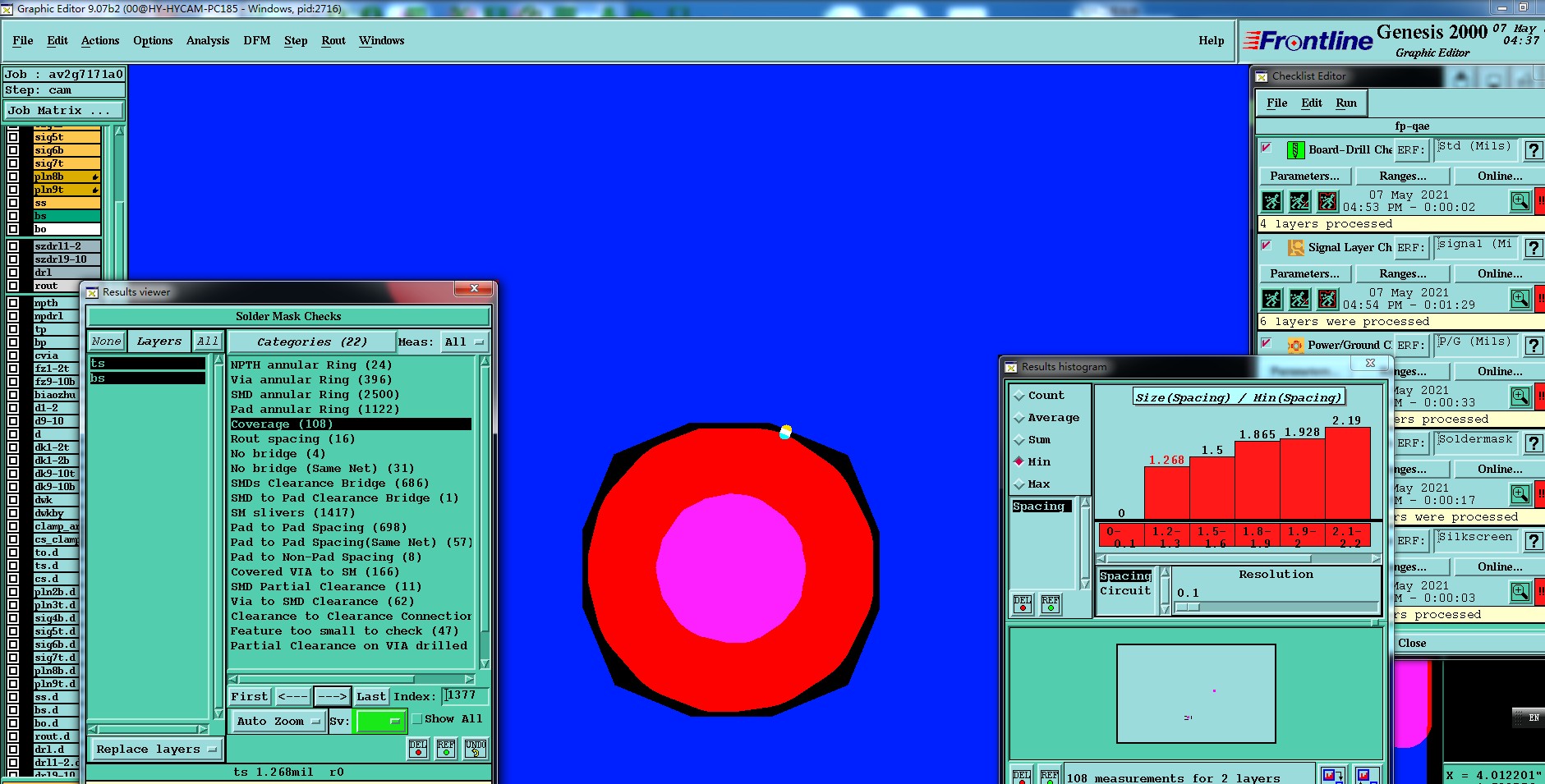The image size is (1545, 784).
Task: Click help question mark for Signal Layer Check
Action: pyautogui.click(x=1534, y=247)
